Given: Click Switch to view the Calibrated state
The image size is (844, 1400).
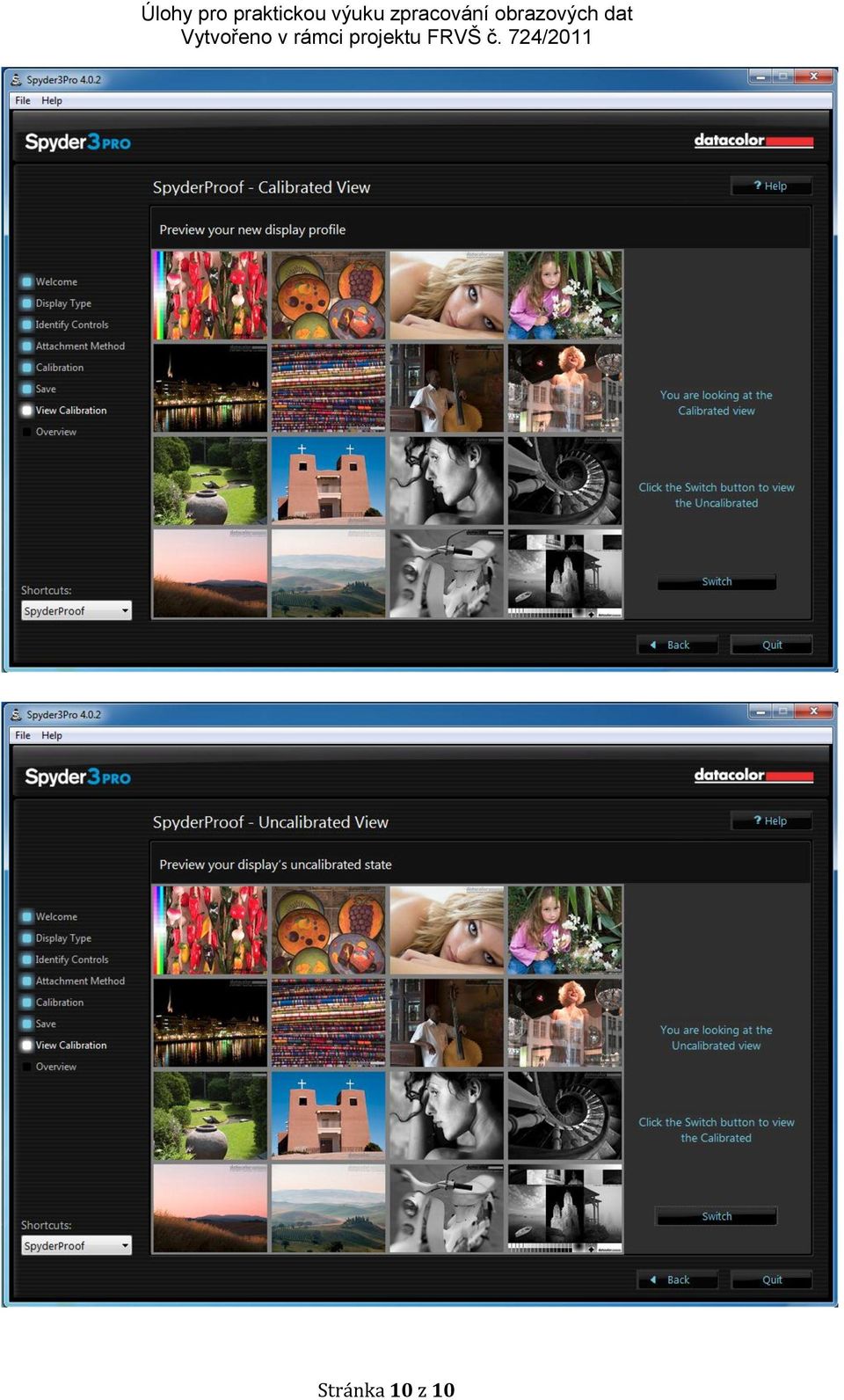Looking at the screenshot, I should [717, 1216].
